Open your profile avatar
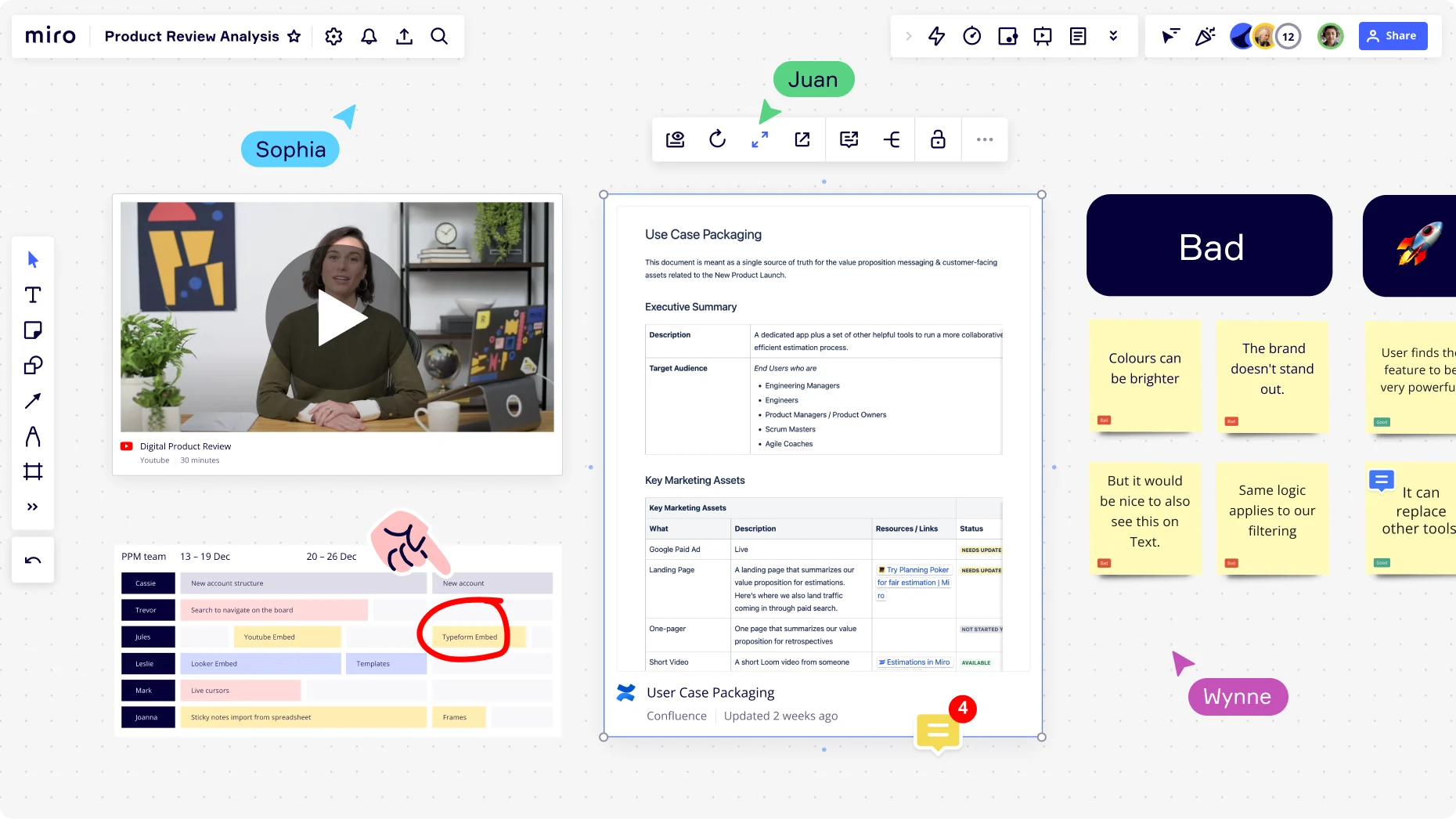 click(x=1330, y=36)
